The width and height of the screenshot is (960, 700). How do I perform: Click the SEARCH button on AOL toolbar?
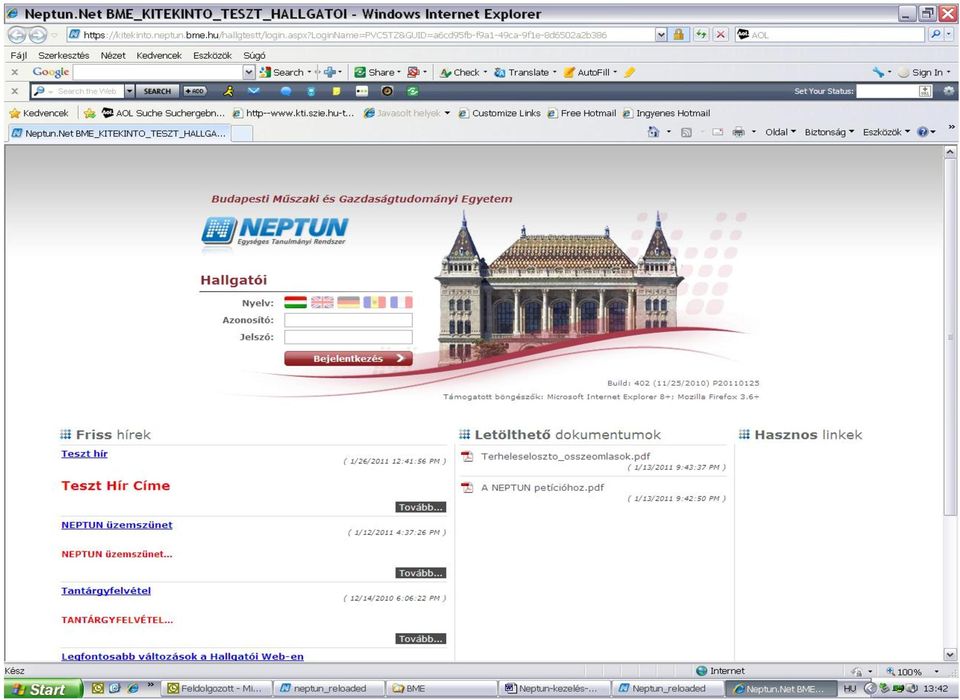point(157,91)
